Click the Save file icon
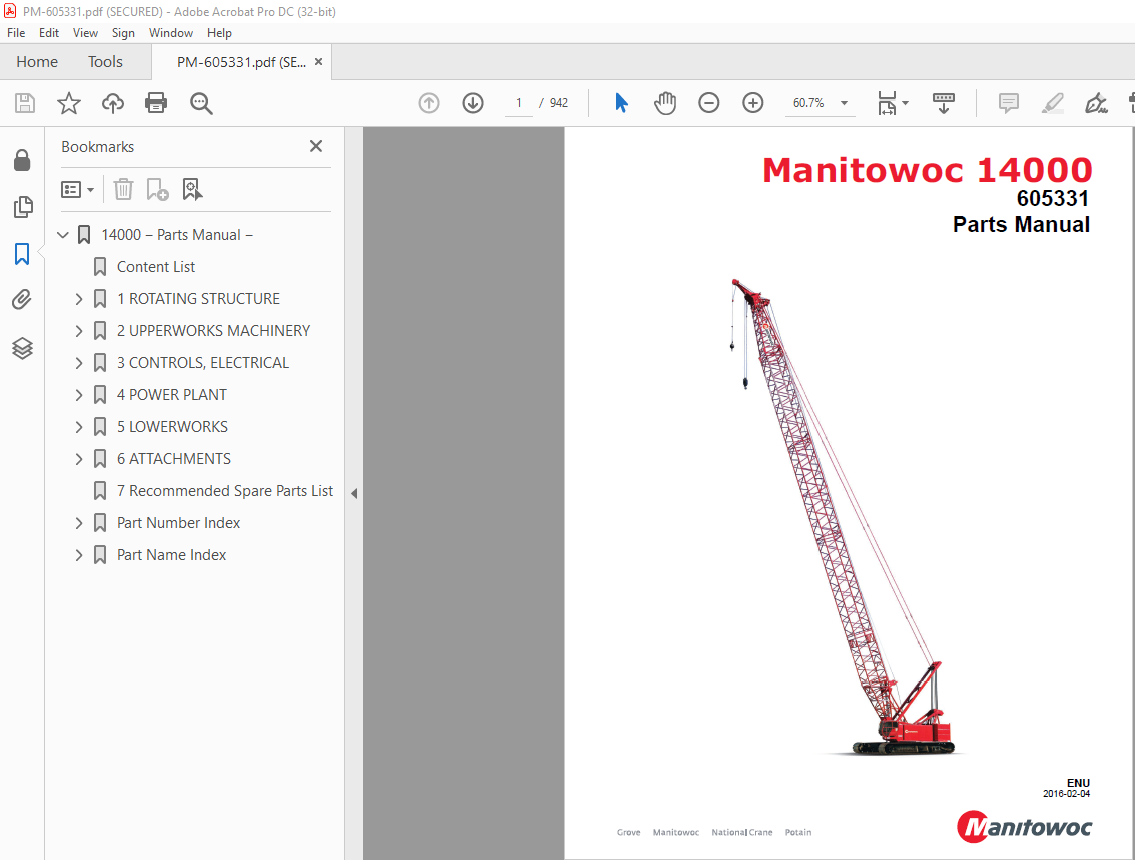 pyautogui.click(x=25, y=103)
